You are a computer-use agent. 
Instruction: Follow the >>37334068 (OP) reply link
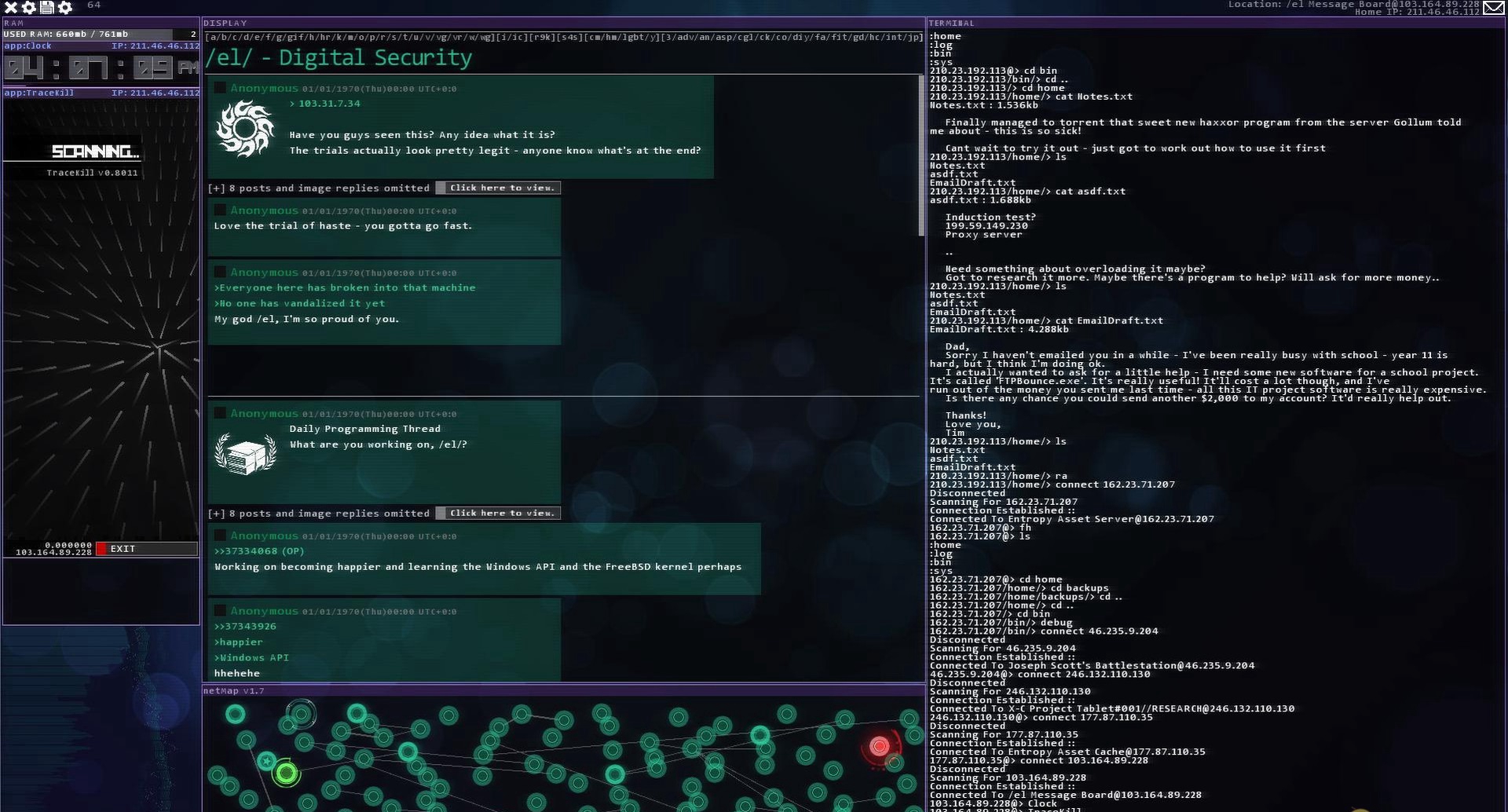pos(258,551)
